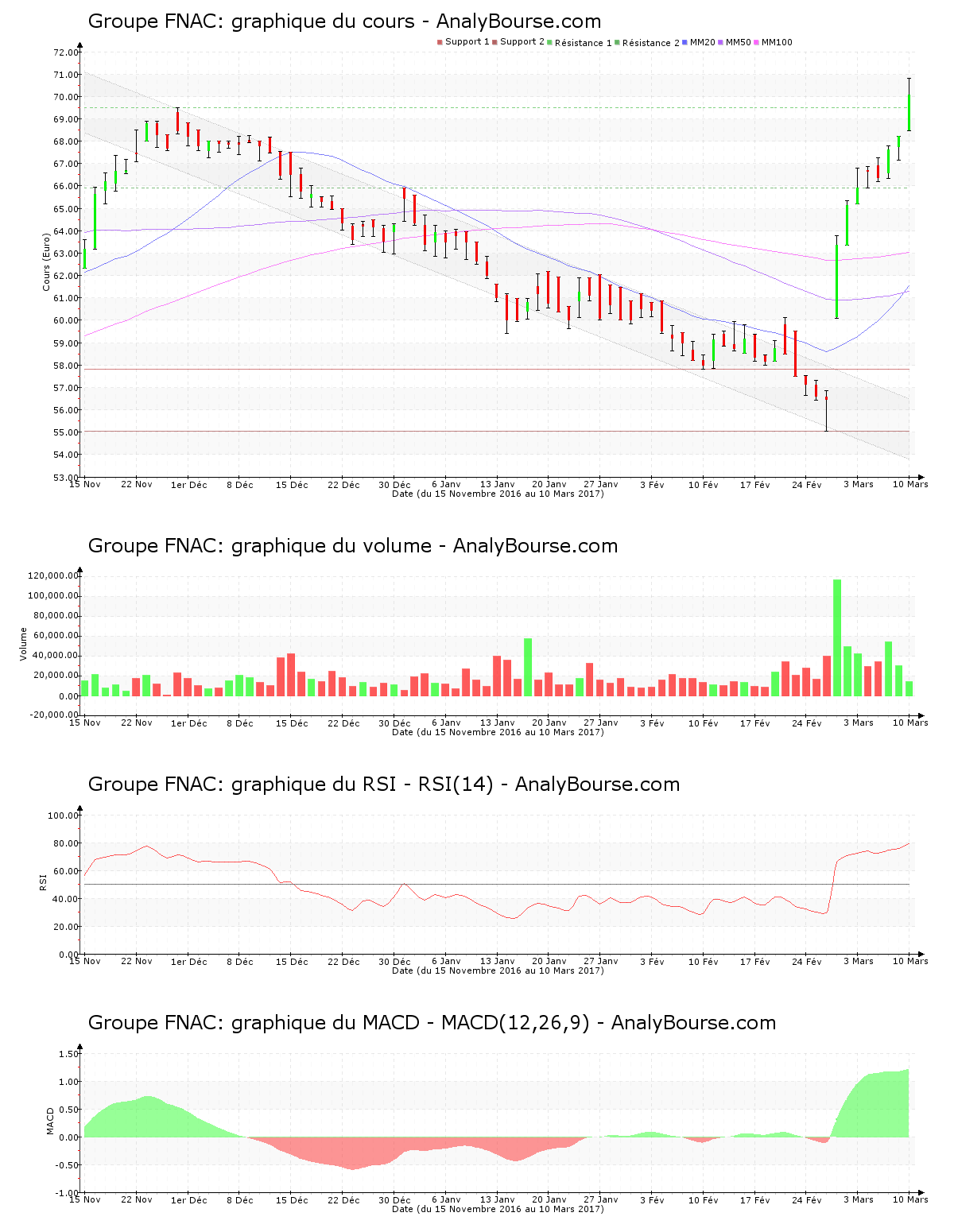Click the pink MM100 legend swatch
This screenshot has height=1232, width=954.
pos(756,42)
